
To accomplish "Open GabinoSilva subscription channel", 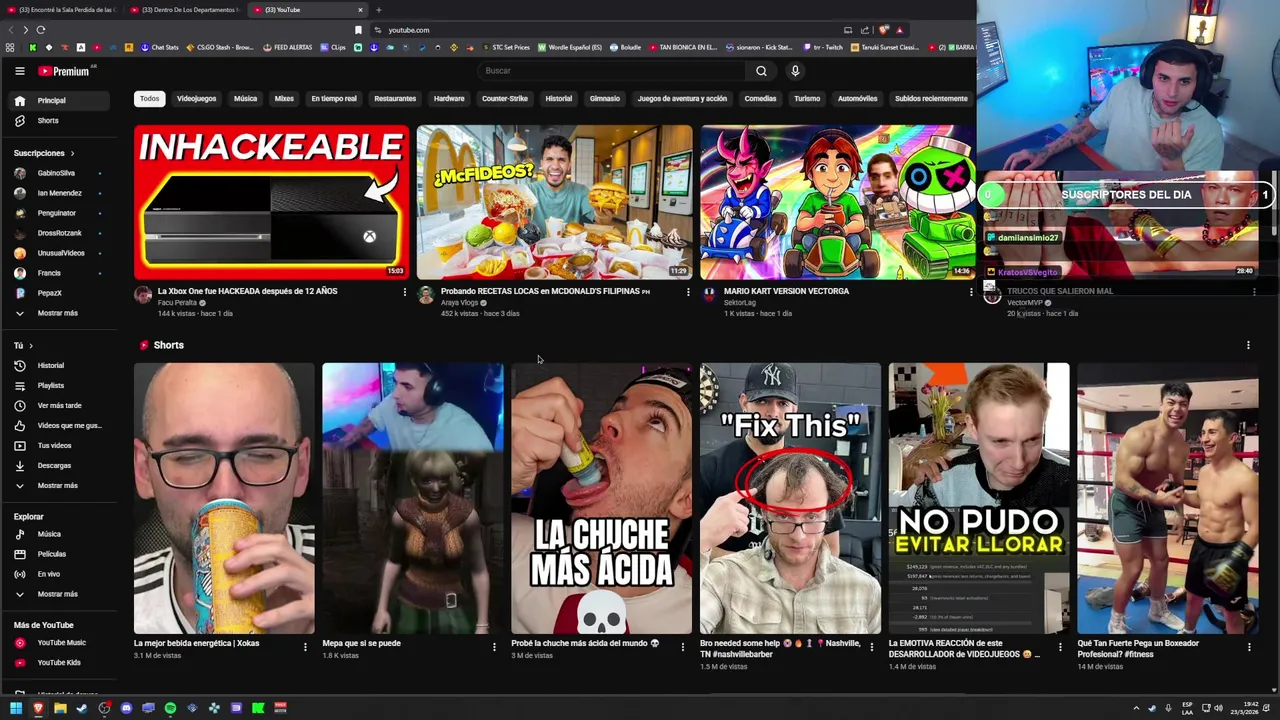I will (x=57, y=173).
